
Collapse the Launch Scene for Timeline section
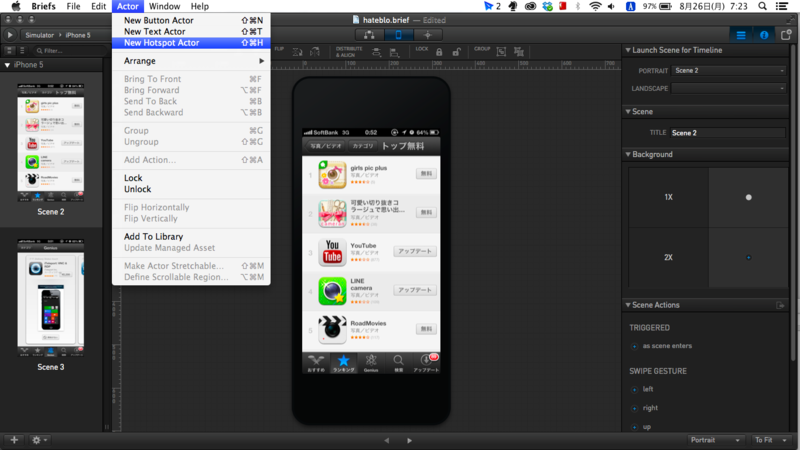click(628, 50)
